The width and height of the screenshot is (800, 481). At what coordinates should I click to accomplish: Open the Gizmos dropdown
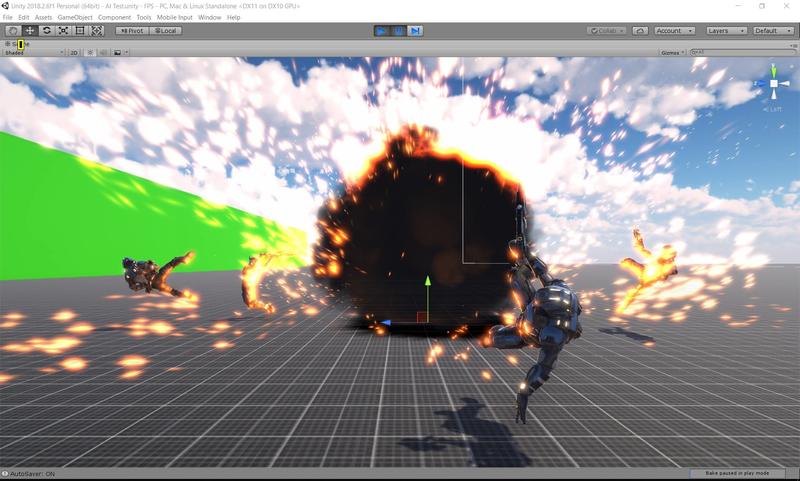pyautogui.click(x=672, y=53)
